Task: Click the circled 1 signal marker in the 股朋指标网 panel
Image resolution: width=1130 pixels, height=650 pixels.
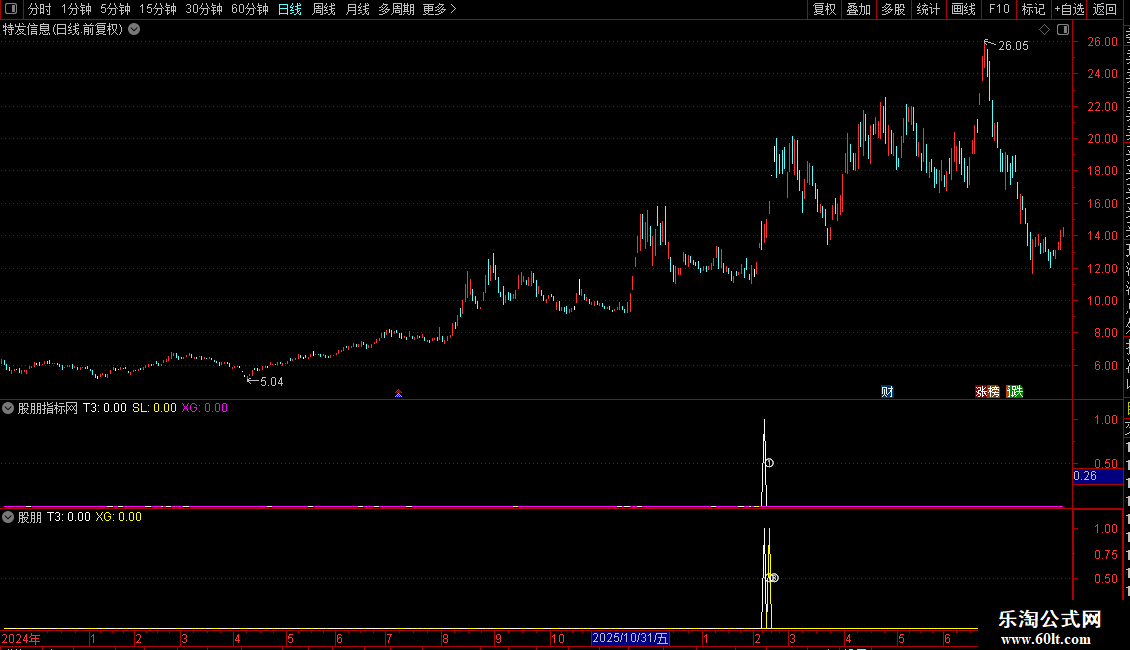Action: [769, 463]
